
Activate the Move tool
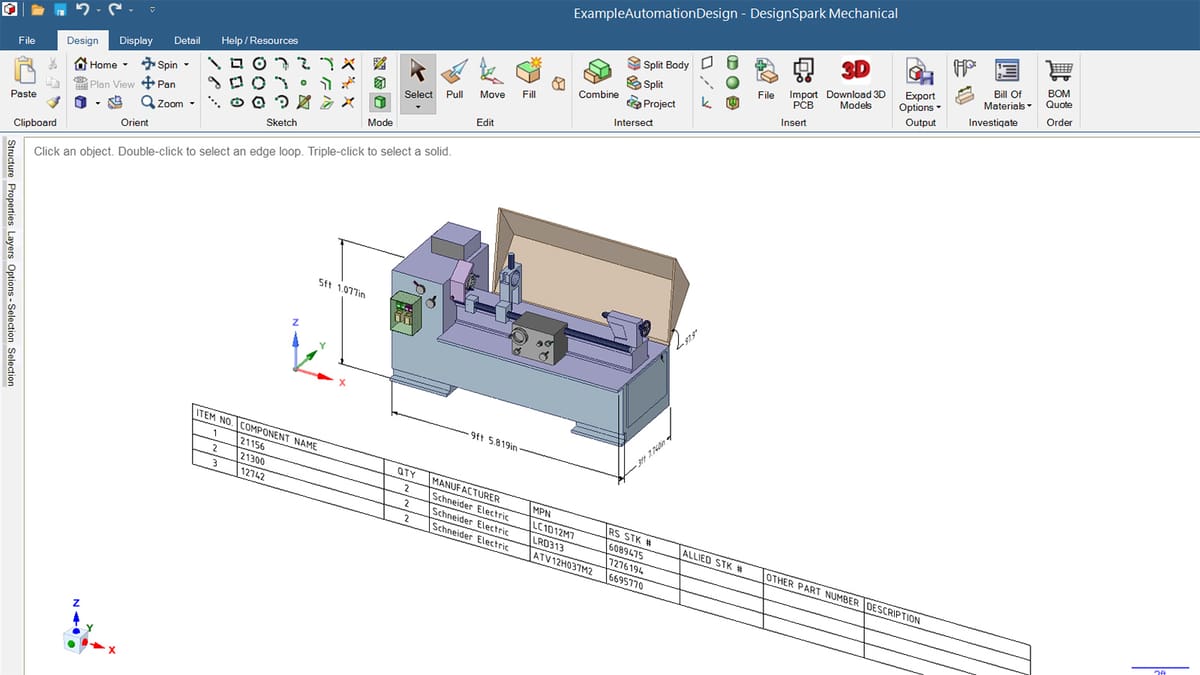click(492, 78)
